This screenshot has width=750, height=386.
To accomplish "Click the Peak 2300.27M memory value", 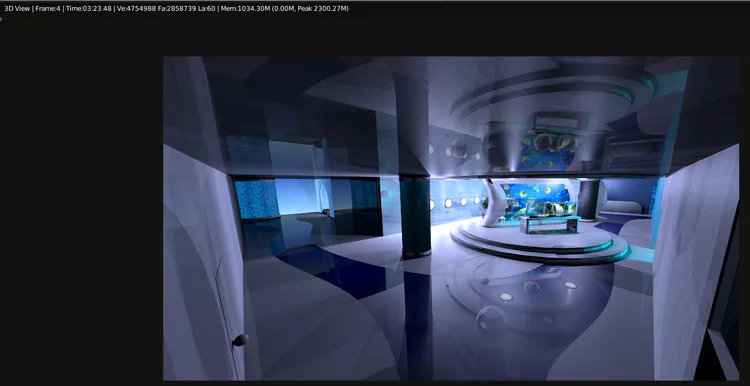I will [321, 9].
